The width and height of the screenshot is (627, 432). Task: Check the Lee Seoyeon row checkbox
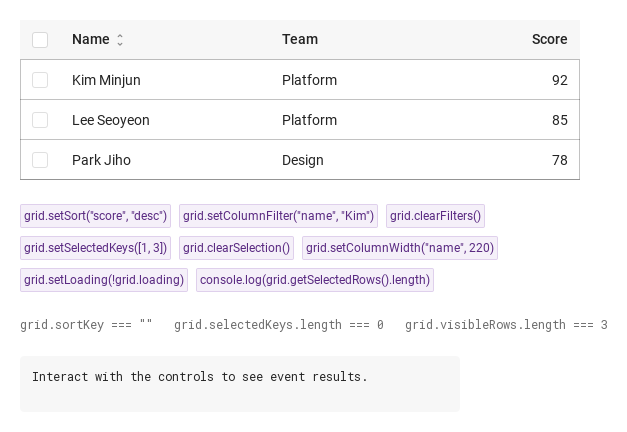pyautogui.click(x=40, y=120)
